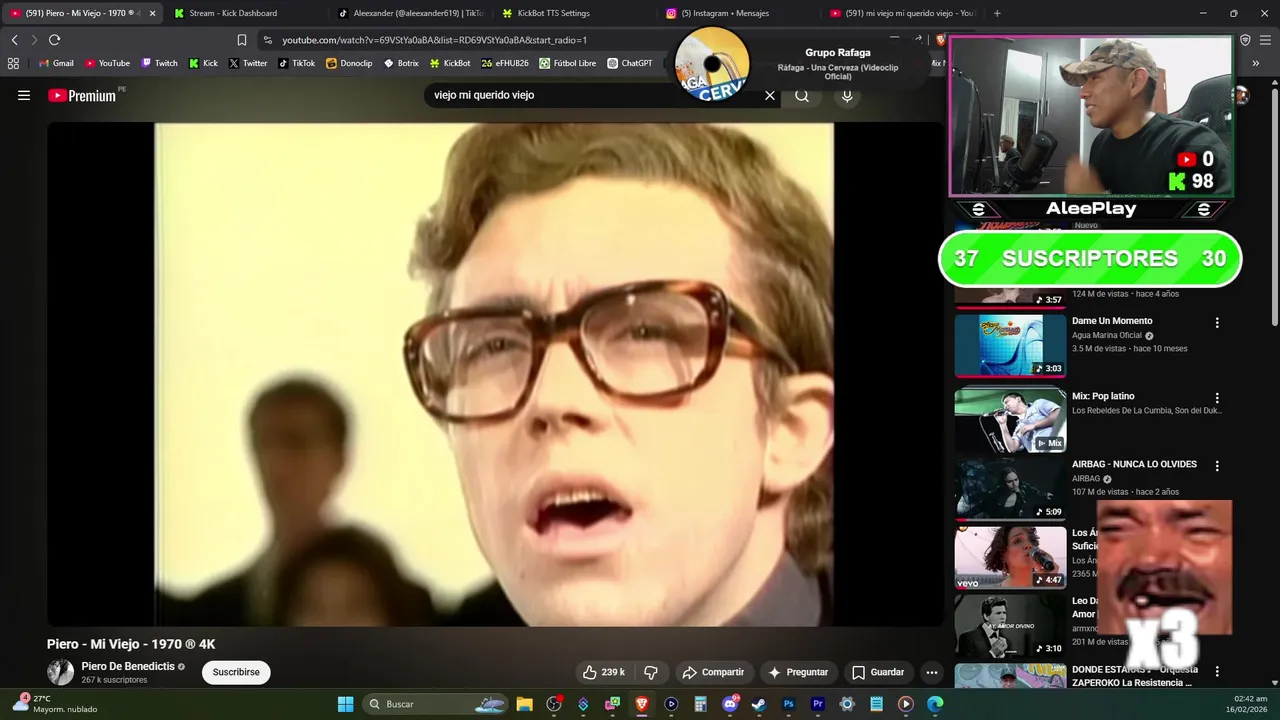Image resolution: width=1280 pixels, height=720 pixels.
Task: Open the Dame Un Momento video title
Action: click(1112, 321)
